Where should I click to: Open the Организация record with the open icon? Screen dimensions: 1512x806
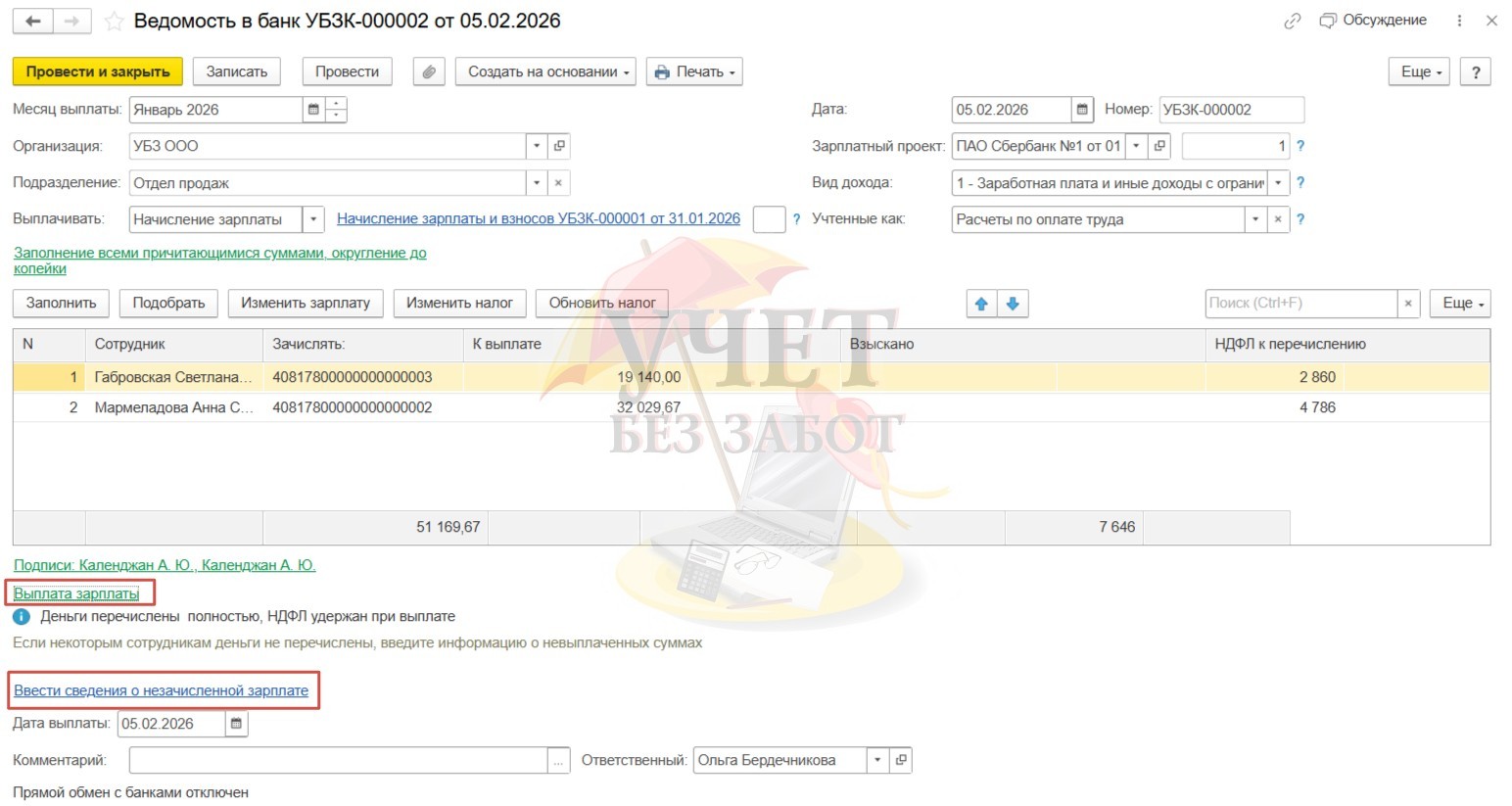(x=559, y=146)
